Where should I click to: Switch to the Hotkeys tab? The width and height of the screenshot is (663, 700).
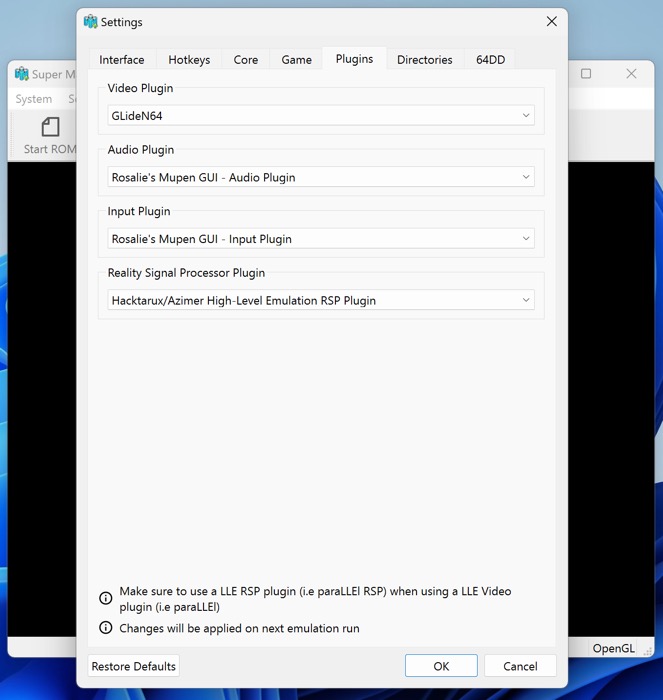pos(189,59)
